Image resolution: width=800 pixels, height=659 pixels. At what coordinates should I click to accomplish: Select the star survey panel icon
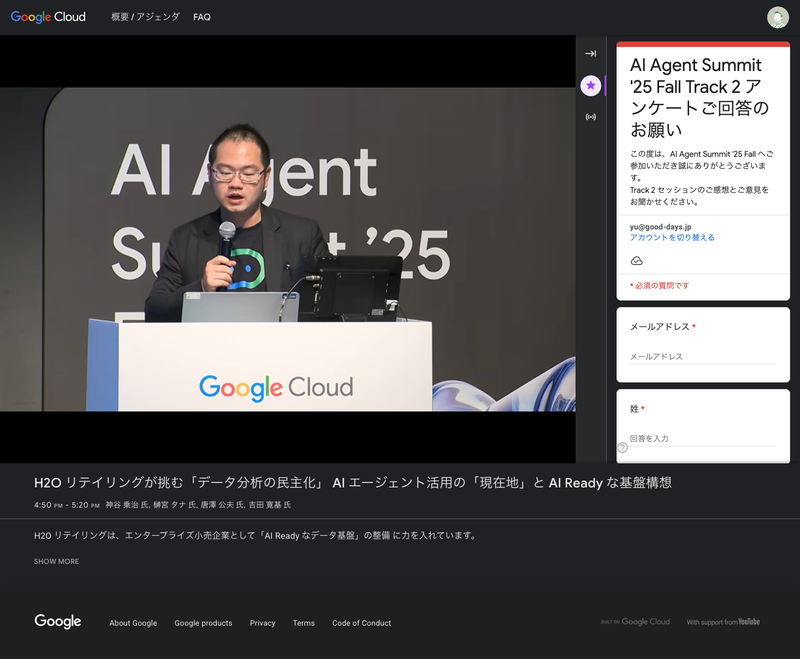[590, 85]
